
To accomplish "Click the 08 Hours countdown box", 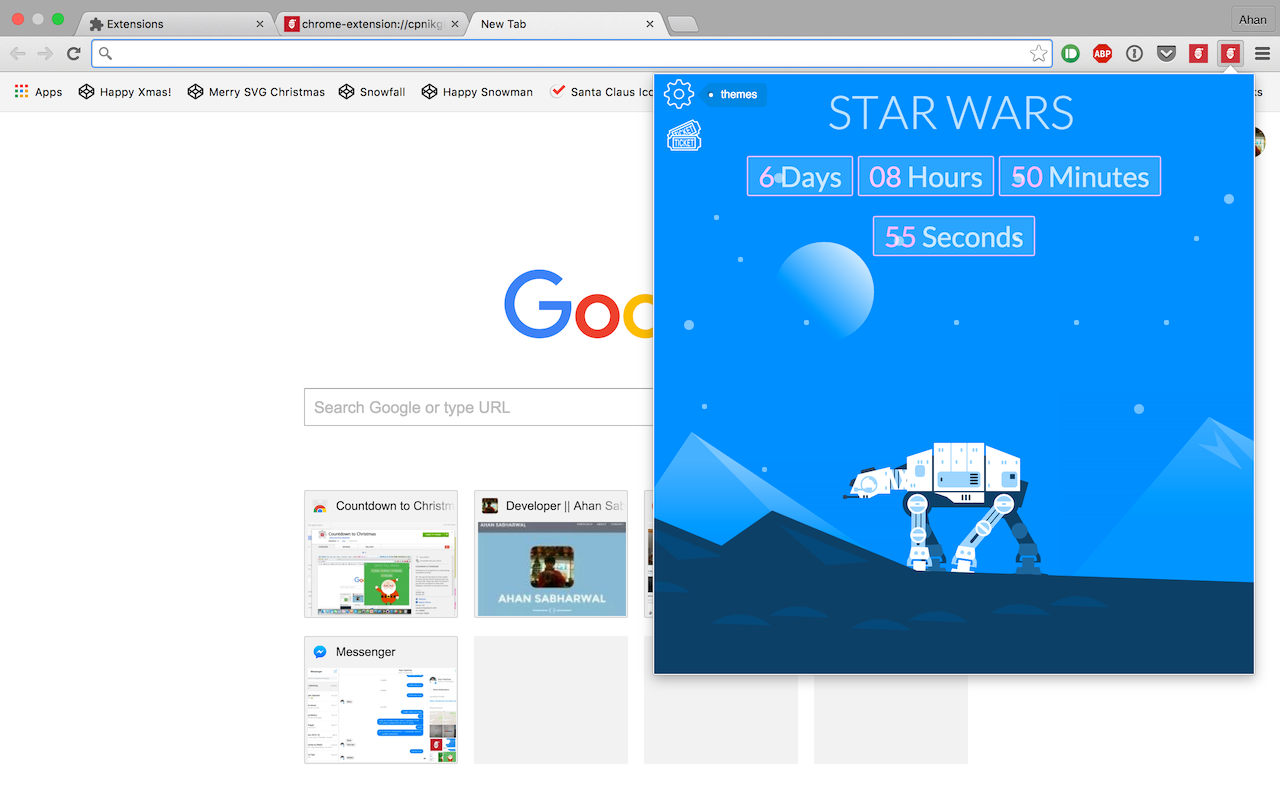I will (926, 176).
